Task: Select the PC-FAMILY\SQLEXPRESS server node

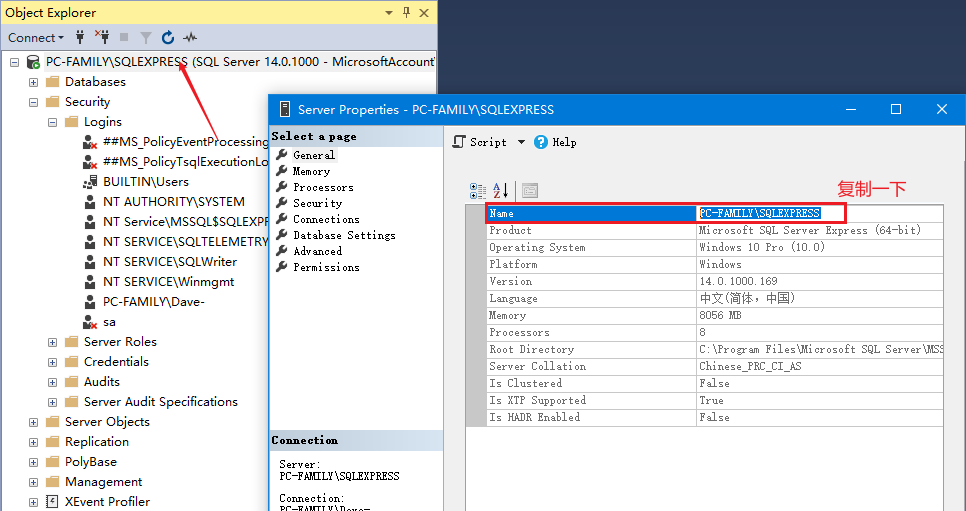Action: click(x=240, y=62)
